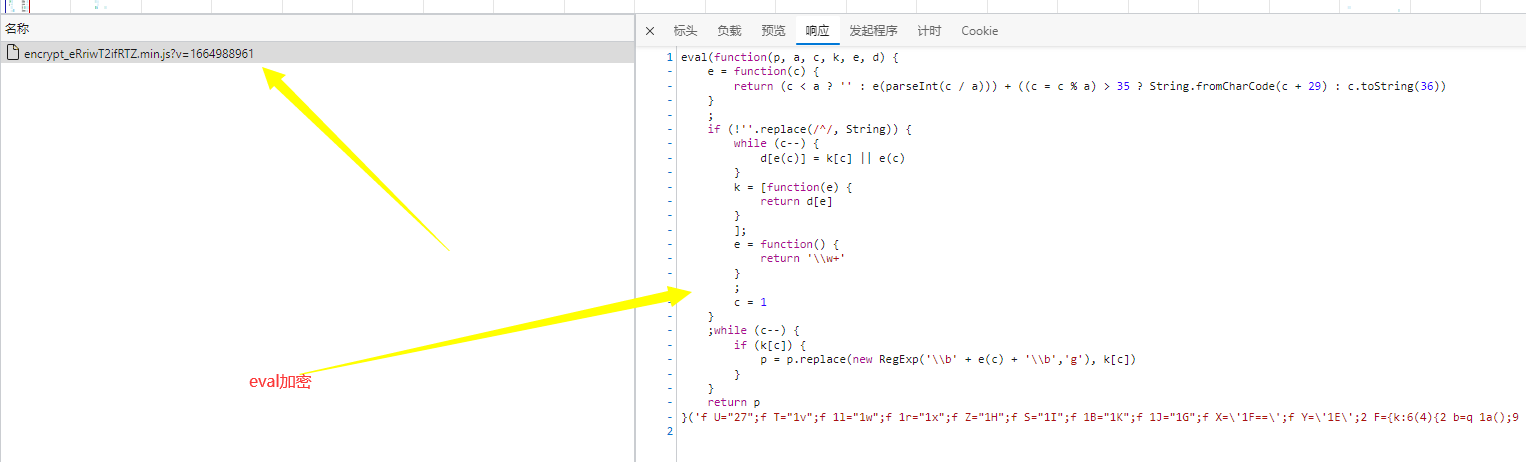Image resolution: width=1526 pixels, height=462 pixels.
Task: Open the 负载 tab
Action: (729, 31)
